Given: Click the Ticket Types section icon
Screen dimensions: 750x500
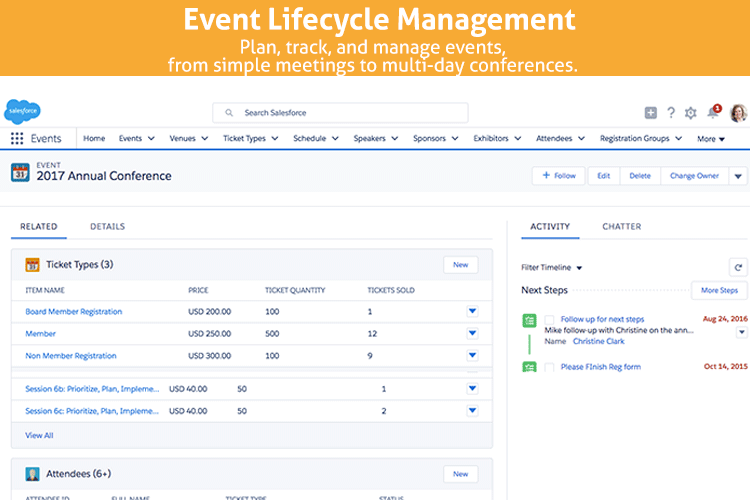Looking at the screenshot, I should coord(33,265).
